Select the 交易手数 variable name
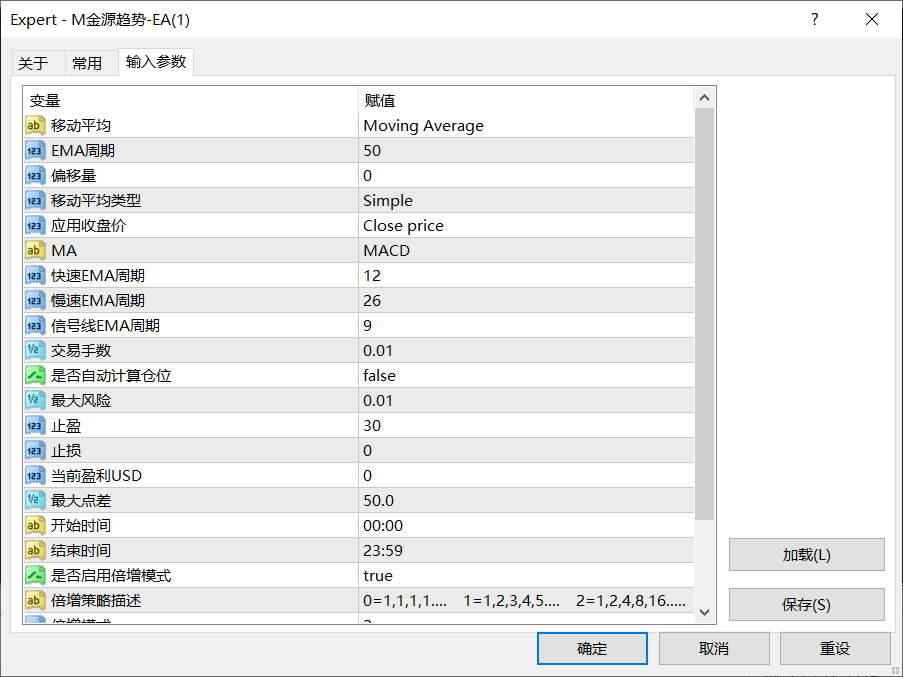The height and width of the screenshot is (677, 903). (x=81, y=351)
